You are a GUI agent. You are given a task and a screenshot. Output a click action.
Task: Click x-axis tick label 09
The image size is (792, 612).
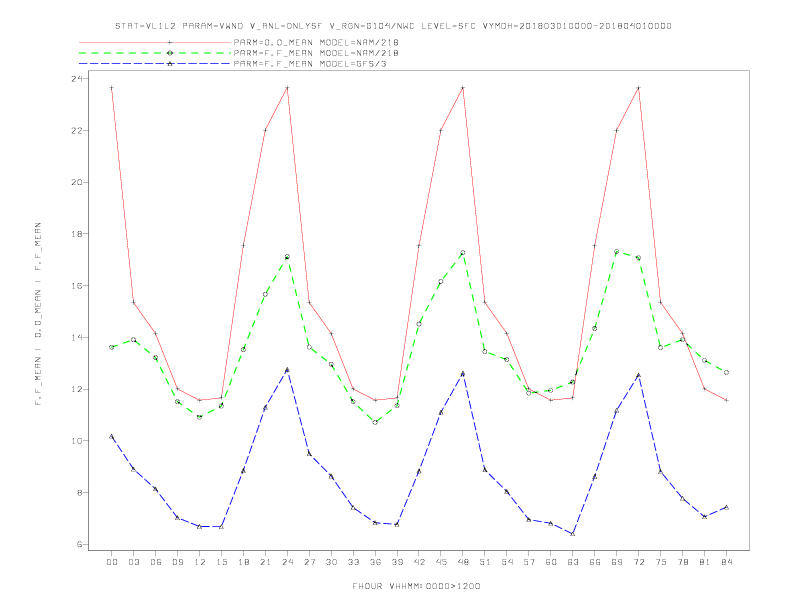click(177, 562)
